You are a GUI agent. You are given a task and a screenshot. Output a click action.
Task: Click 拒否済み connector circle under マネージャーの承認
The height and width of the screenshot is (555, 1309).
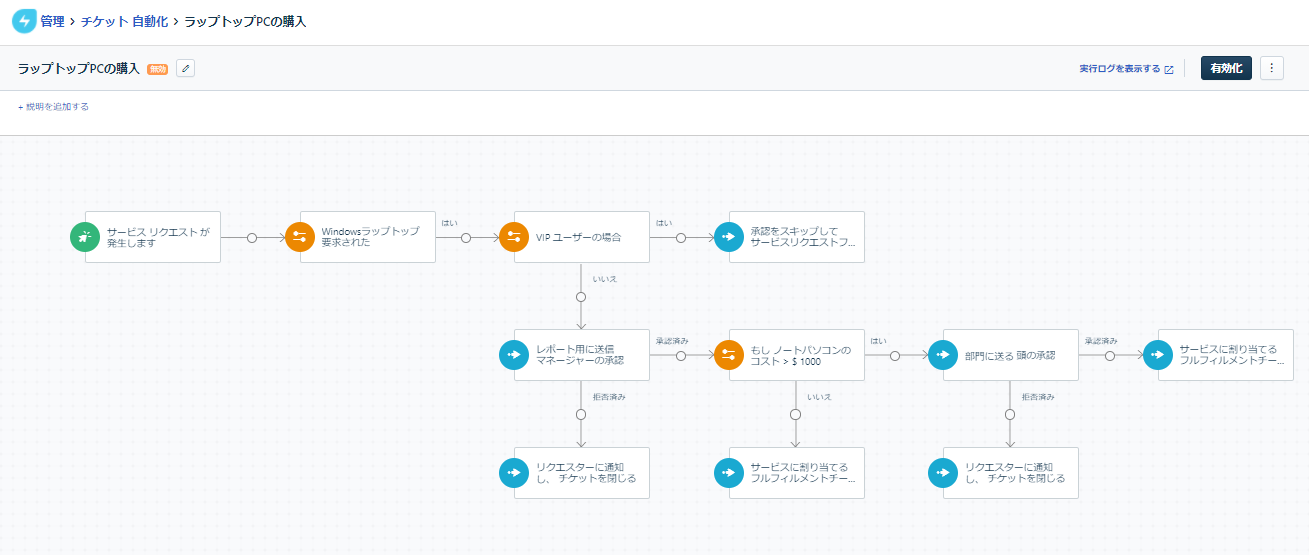580,414
